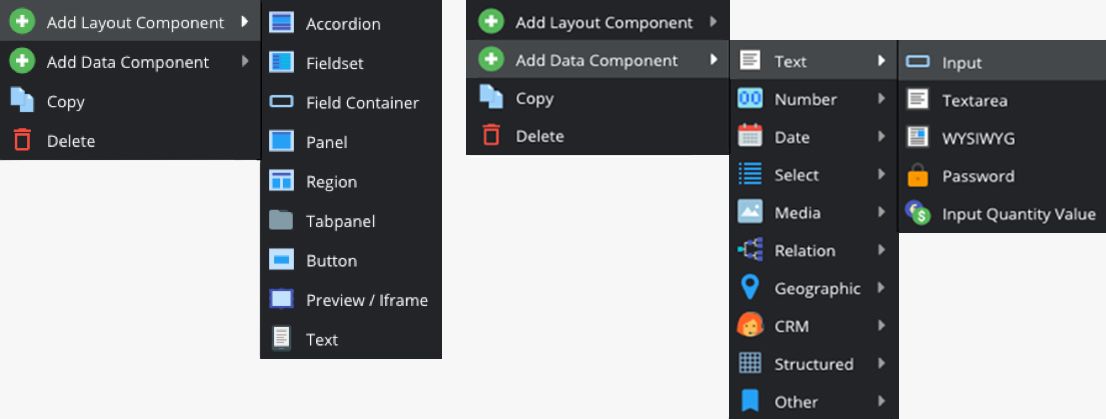Choose the Tabpanel folder icon
Screen dimensions: 1106x419
(x=281, y=221)
